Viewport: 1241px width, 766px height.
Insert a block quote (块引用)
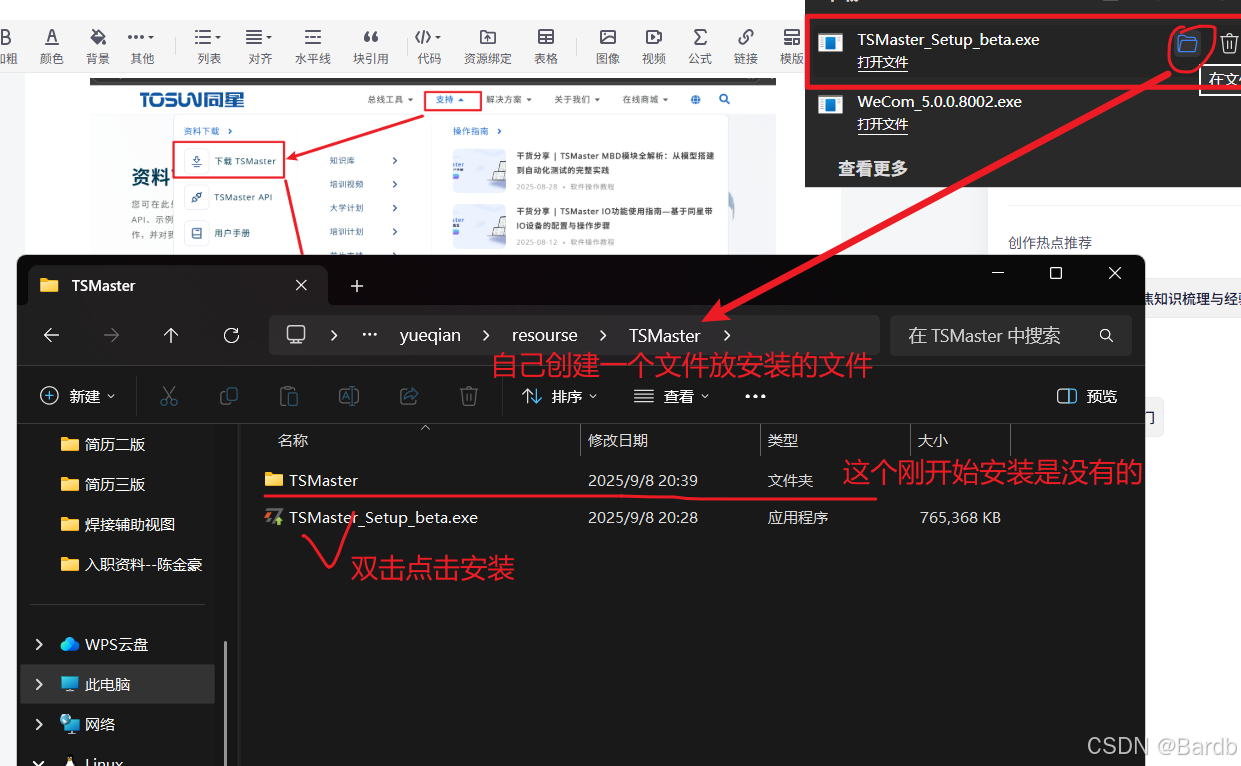click(371, 46)
